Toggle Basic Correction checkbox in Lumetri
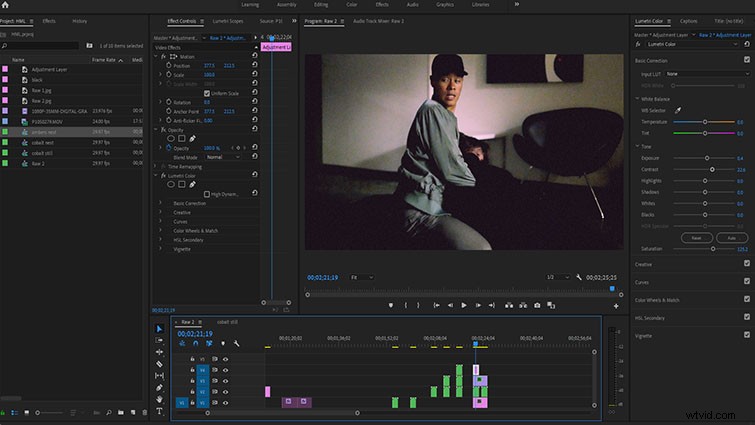The image size is (755, 425). coord(747,60)
